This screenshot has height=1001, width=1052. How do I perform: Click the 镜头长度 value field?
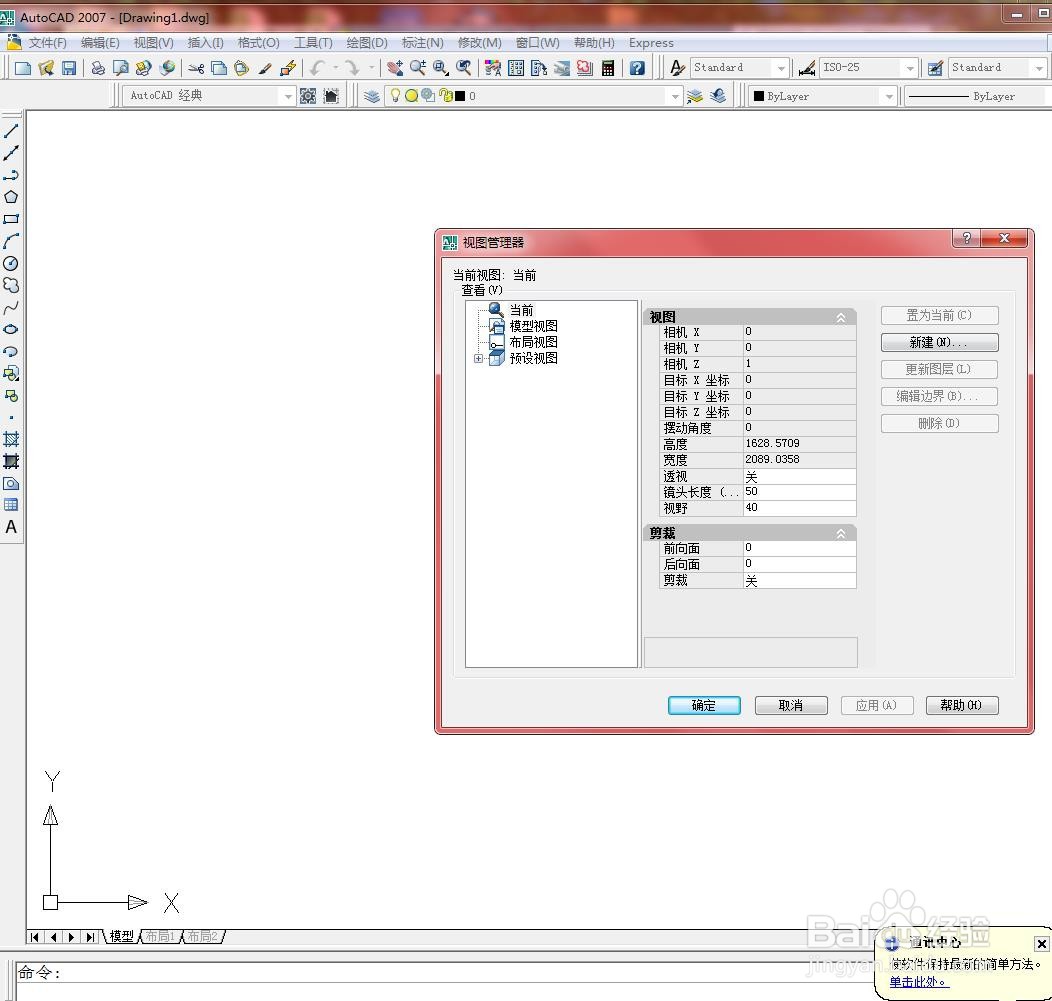(x=799, y=492)
